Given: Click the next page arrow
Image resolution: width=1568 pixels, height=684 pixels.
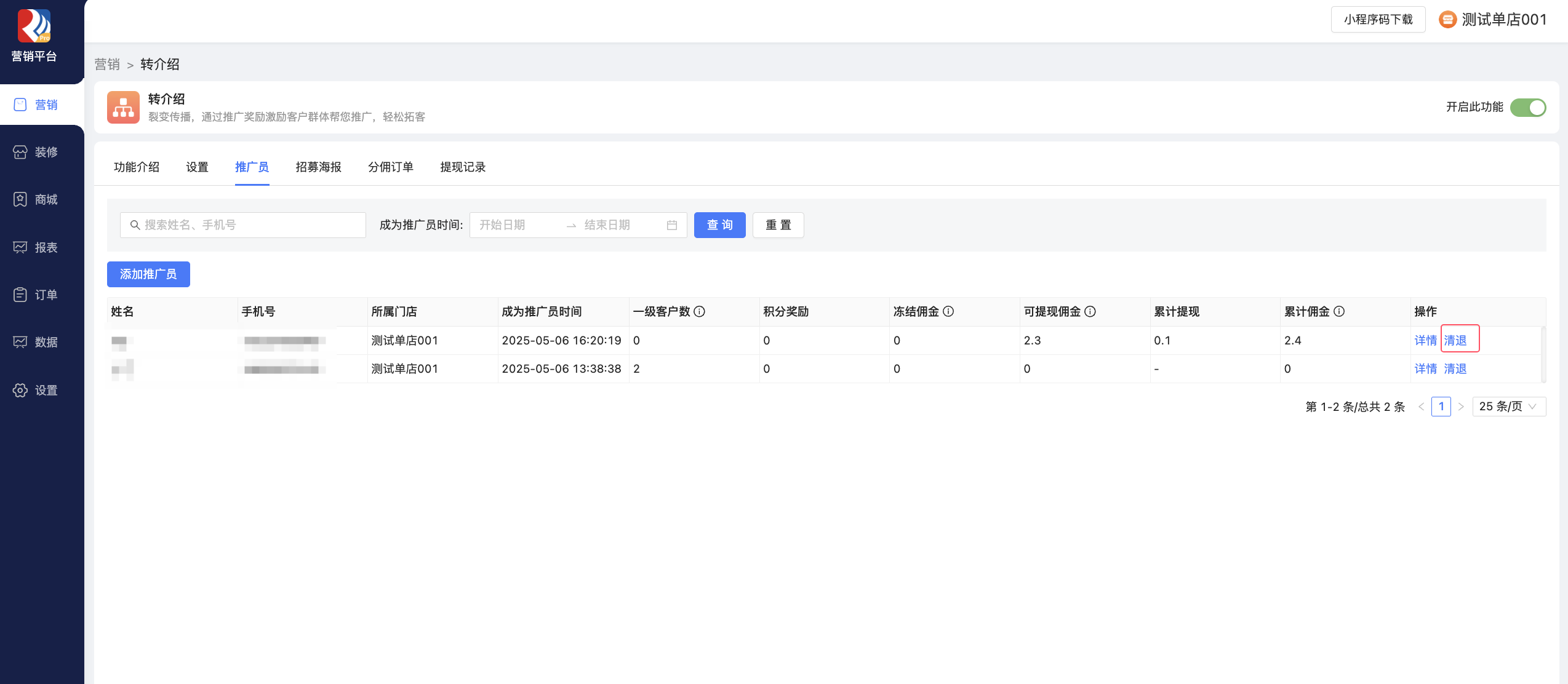Looking at the screenshot, I should [1461, 407].
